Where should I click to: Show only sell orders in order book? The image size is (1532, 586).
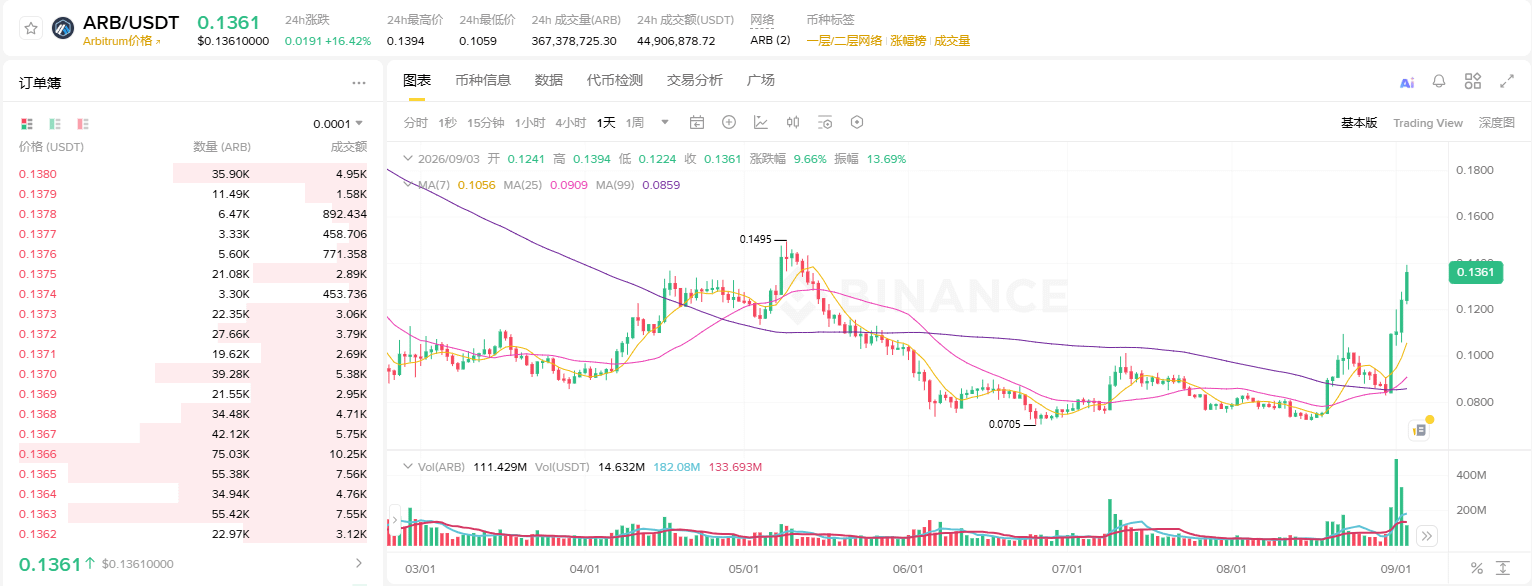point(84,124)
